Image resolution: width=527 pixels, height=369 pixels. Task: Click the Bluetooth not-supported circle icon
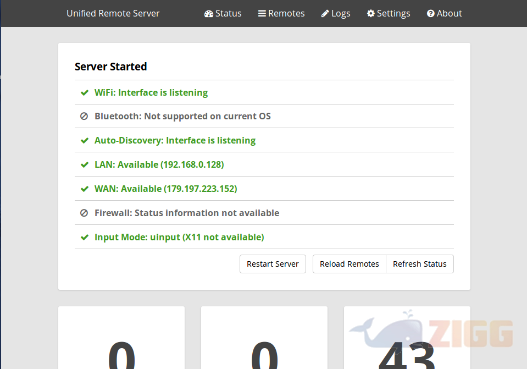pyautogui.click(x=84, y=116)
